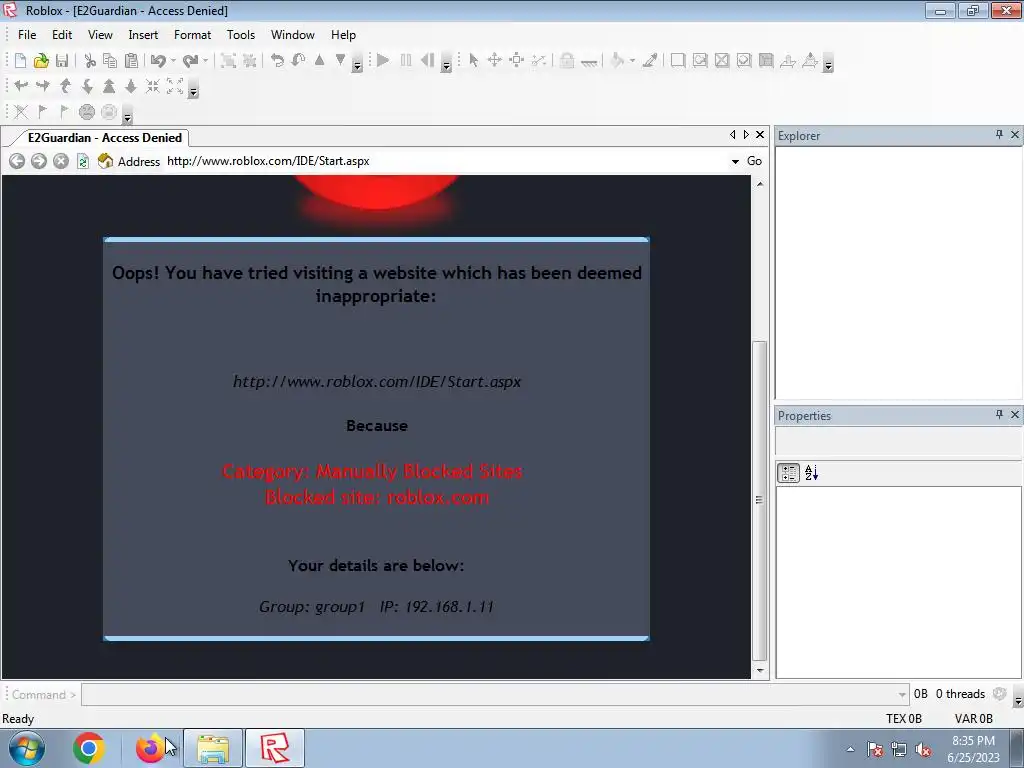Open the Tools menu
1024x768 pixels.
pyautogui.click(x=240, y=35)
